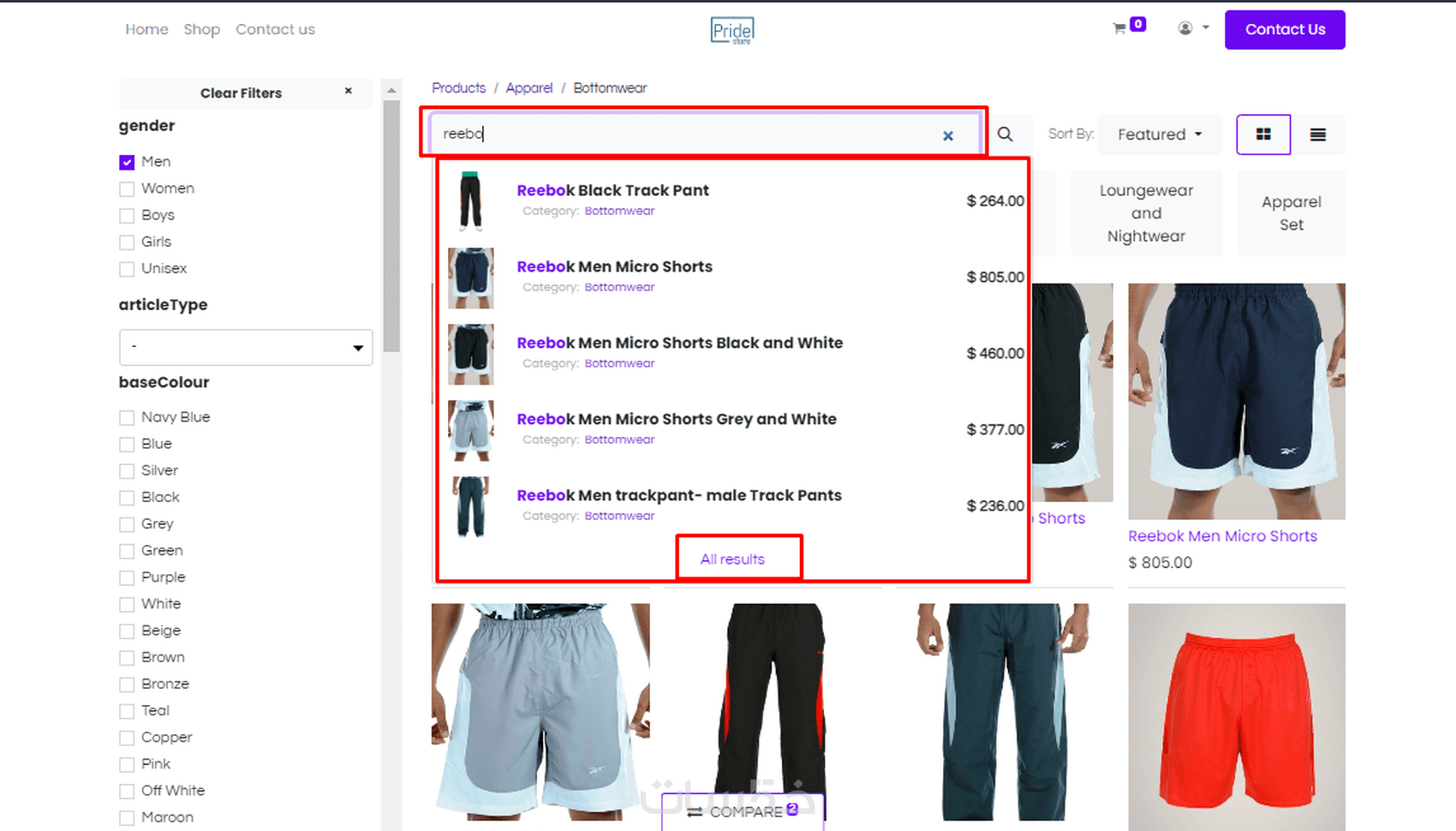Click the Clear Filters button
Image resolution: width=1456 pixels, height=831 pixels.
[246, 93]
